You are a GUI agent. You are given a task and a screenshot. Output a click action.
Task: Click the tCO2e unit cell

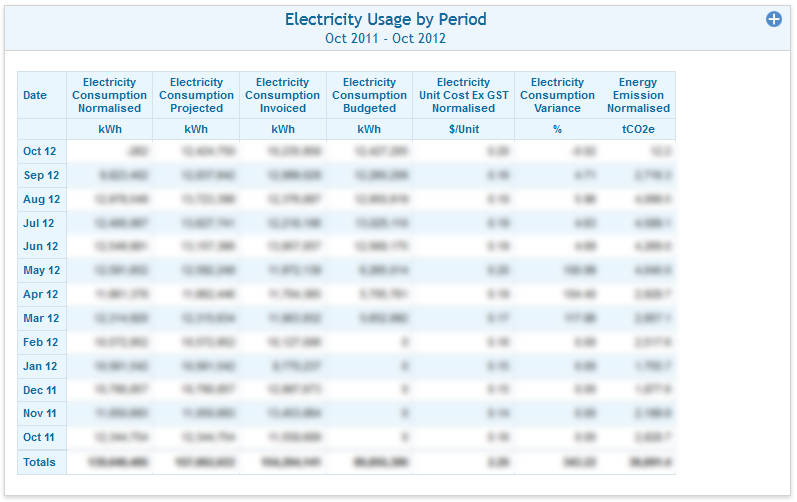pyautogui.click(x=638, y=130)
